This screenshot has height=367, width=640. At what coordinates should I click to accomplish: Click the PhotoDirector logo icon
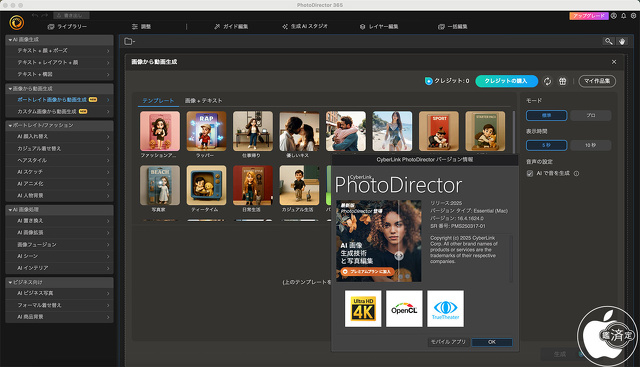[x=17, y=22]
